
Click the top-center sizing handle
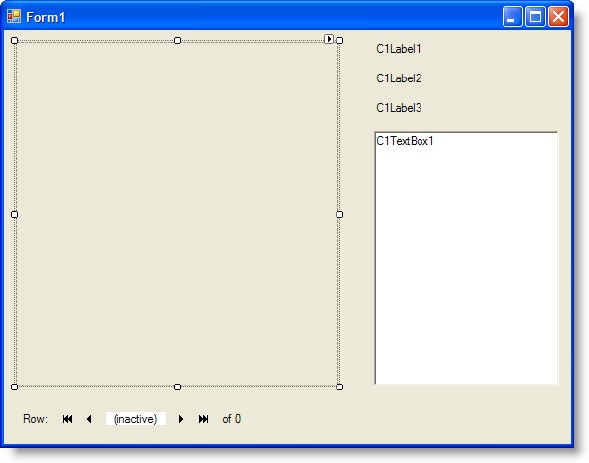tap(177, 40)
